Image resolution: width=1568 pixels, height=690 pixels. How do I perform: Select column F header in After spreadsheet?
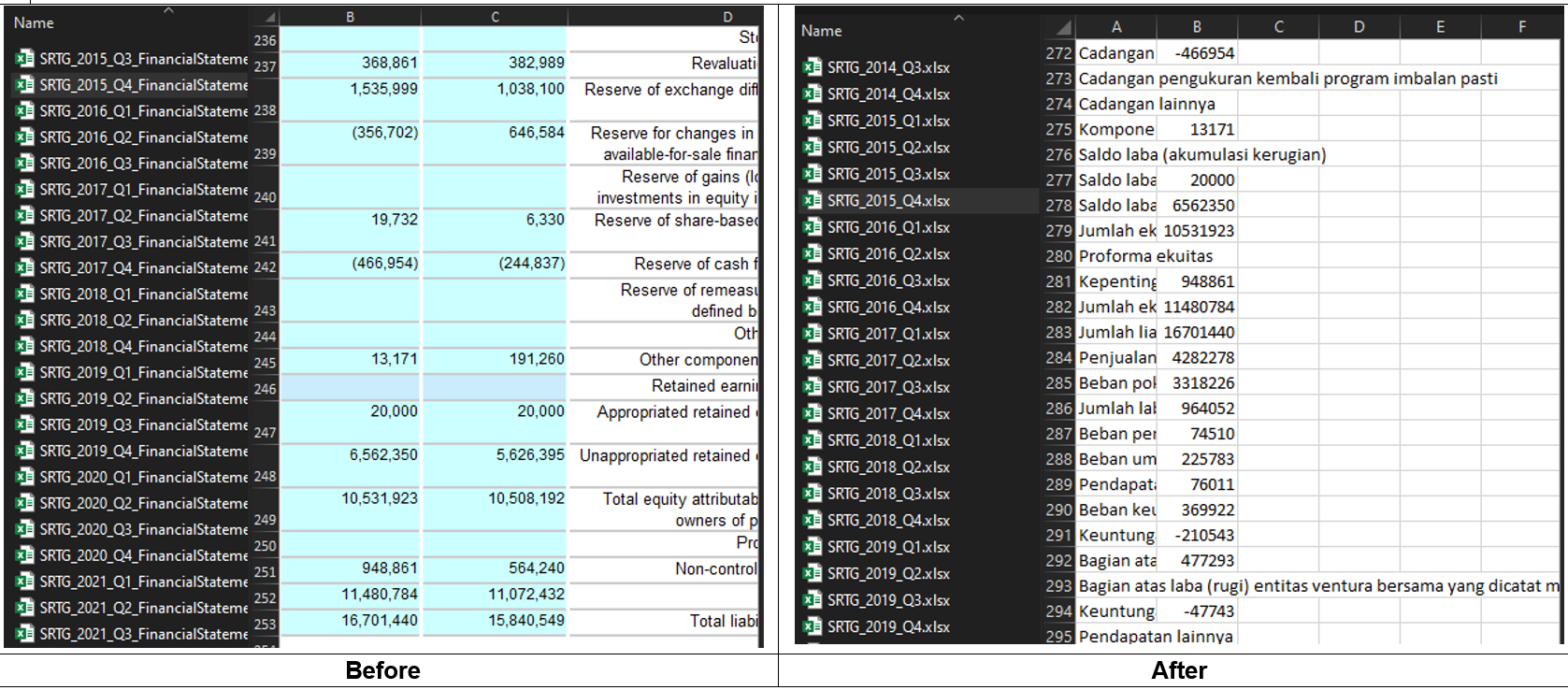coord(1521,27)
